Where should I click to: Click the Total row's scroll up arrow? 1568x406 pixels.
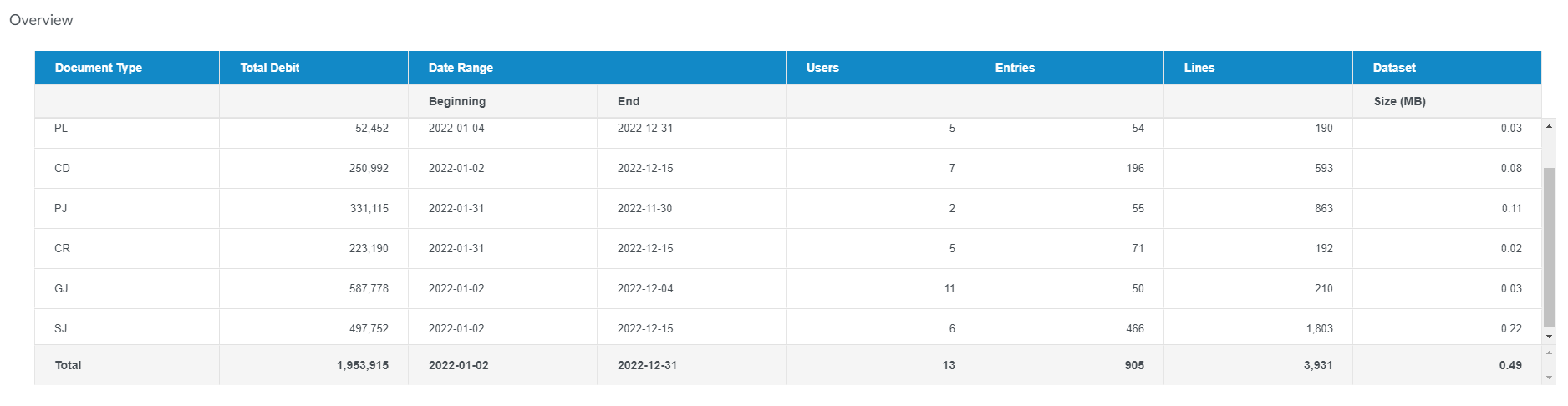(x=1549, y=353)
